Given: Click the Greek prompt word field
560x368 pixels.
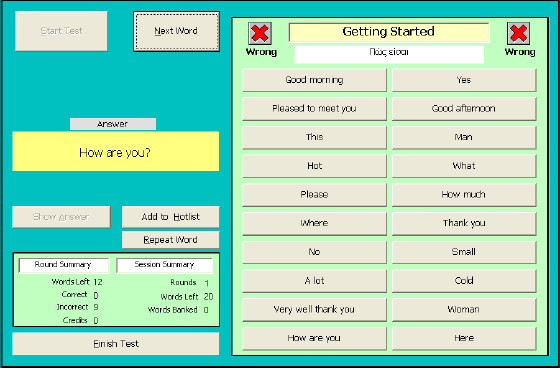Looking at the screenshot, I should (389, 54).
